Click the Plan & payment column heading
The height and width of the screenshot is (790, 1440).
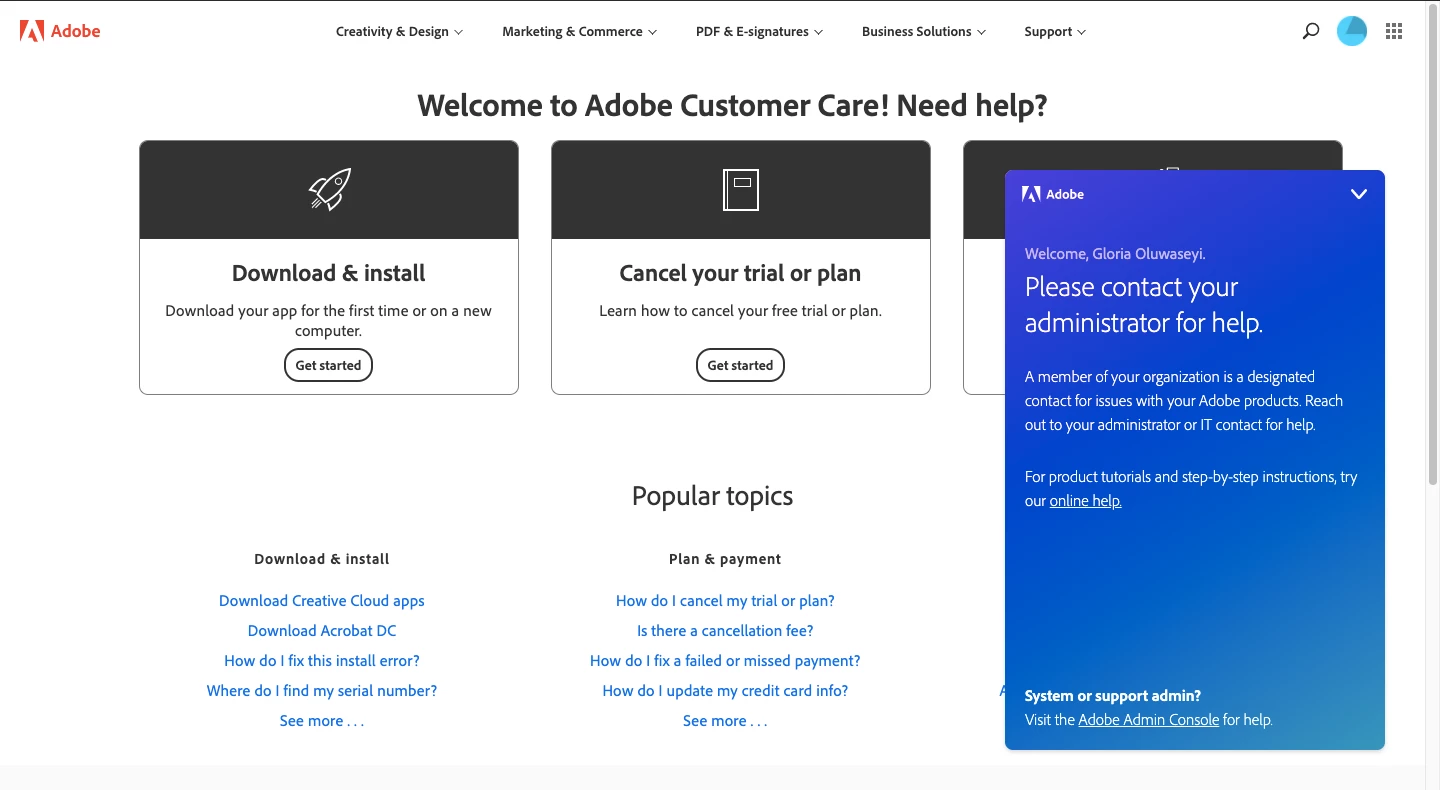click(725, 559)
